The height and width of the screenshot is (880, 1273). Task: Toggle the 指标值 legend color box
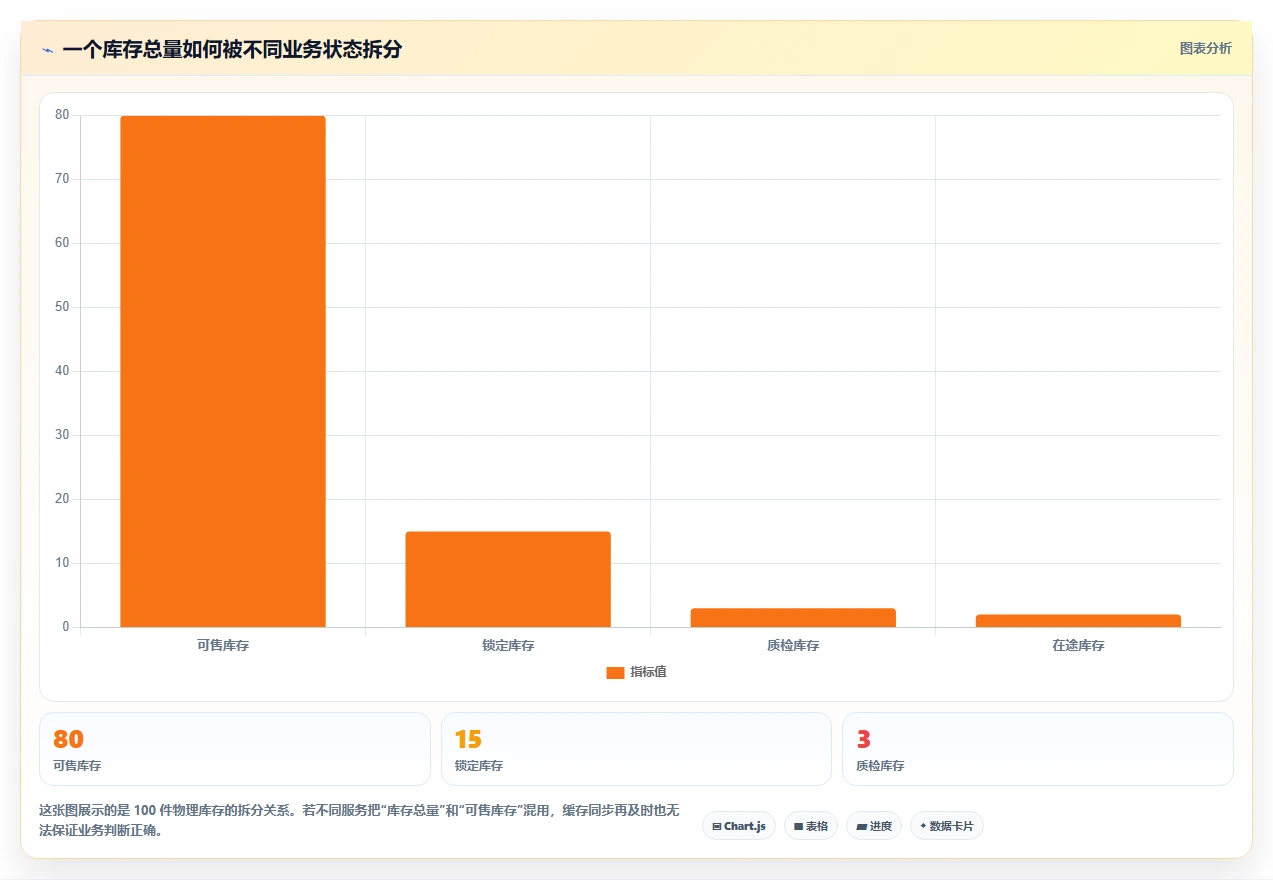[615, 672]
